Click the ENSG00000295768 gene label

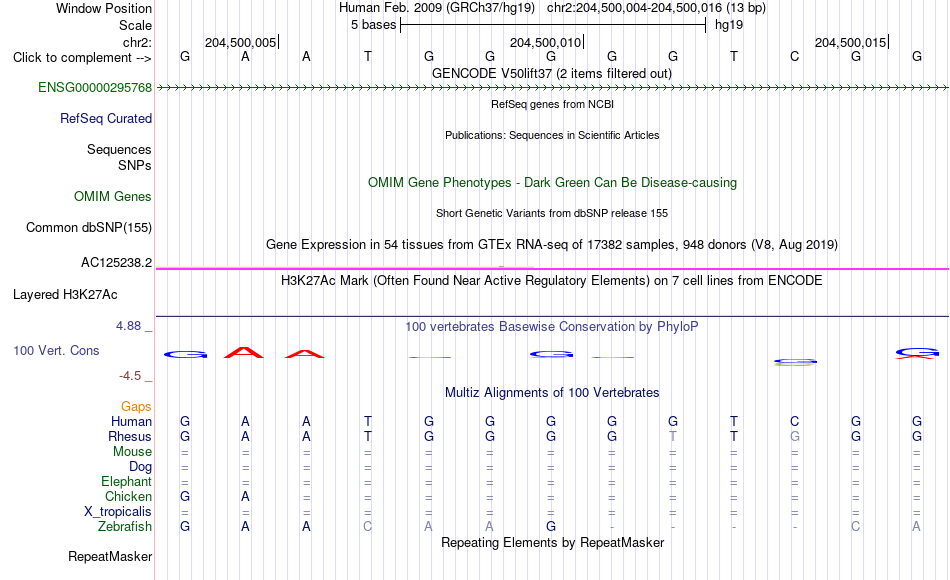pyautogui.click(x=95, y=87)
